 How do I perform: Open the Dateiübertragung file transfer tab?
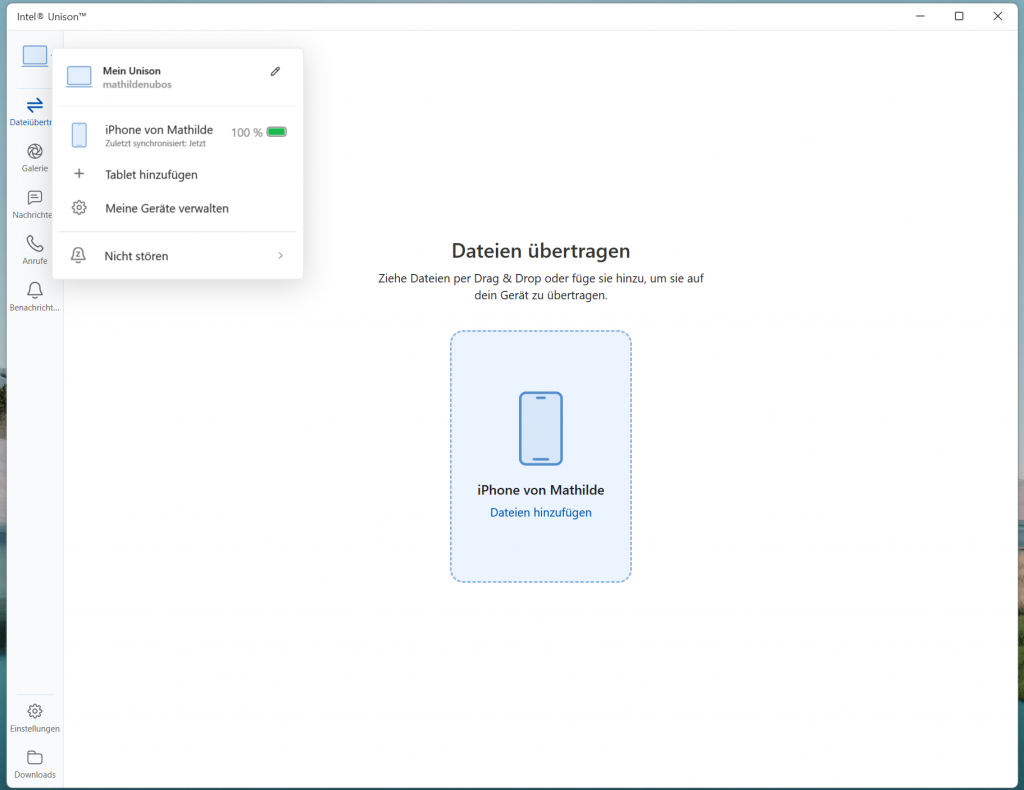coord(31,111)
